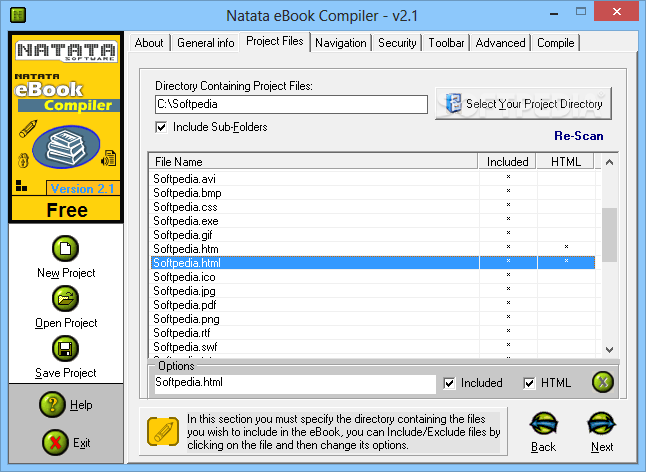The height and width of the screenshot is (472, 646).
Task: Click the file list scroll up arrow
Action: coord(609,162)
